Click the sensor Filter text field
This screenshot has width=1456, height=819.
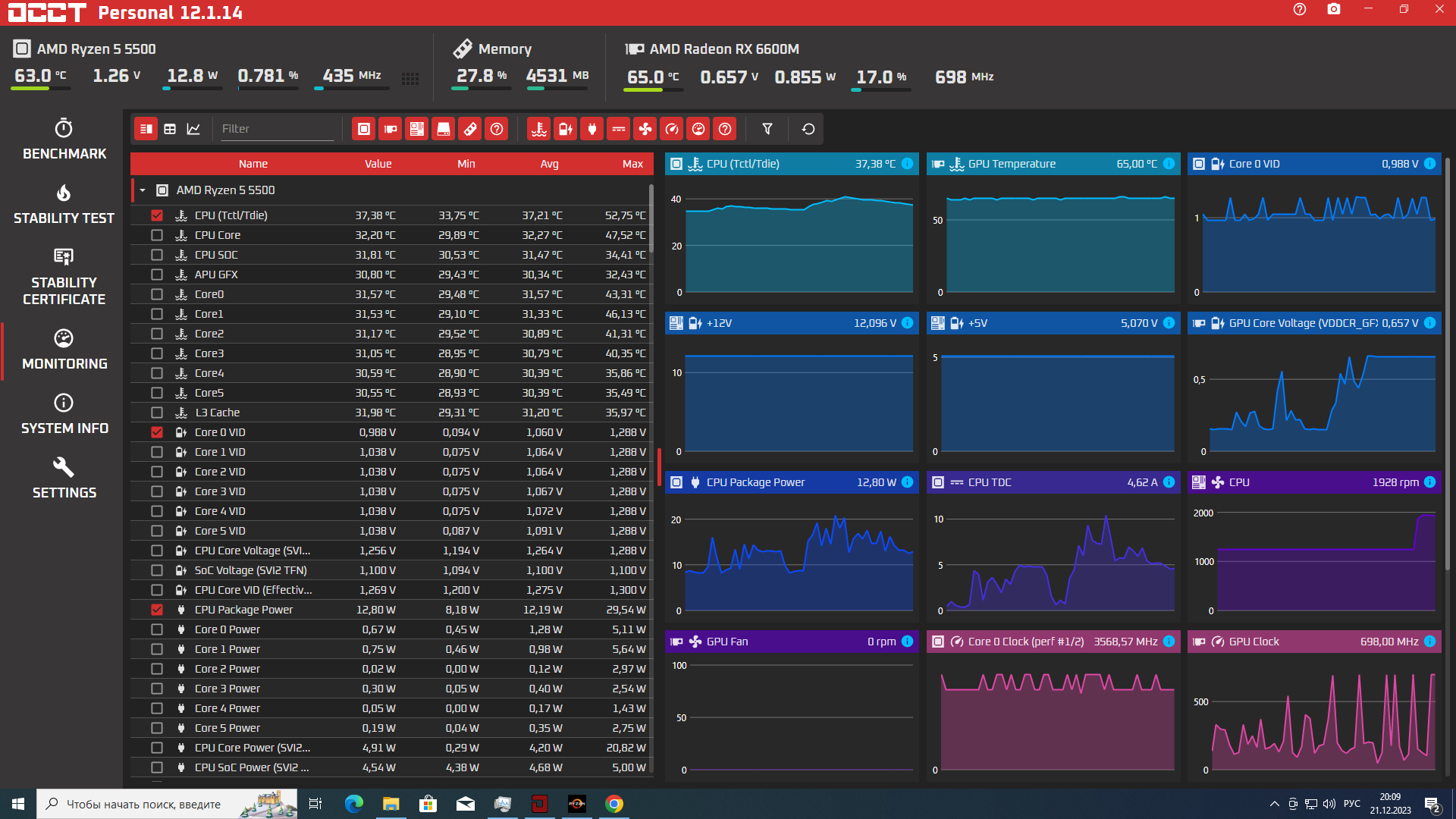tap(277, 129)
